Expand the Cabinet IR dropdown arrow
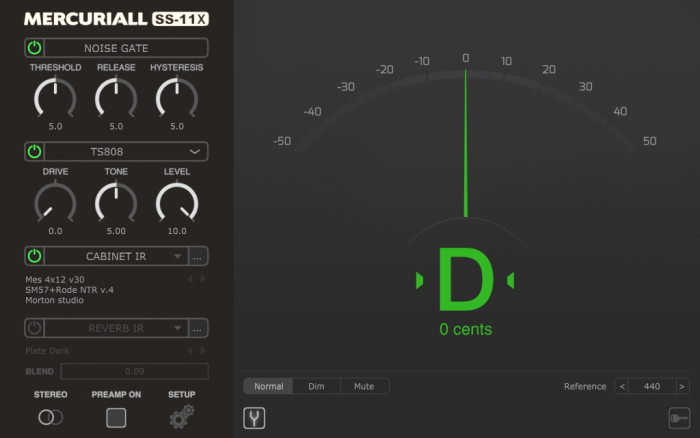Screen dimensions: 700x438 pyautogui.click(x=178, y=256)
